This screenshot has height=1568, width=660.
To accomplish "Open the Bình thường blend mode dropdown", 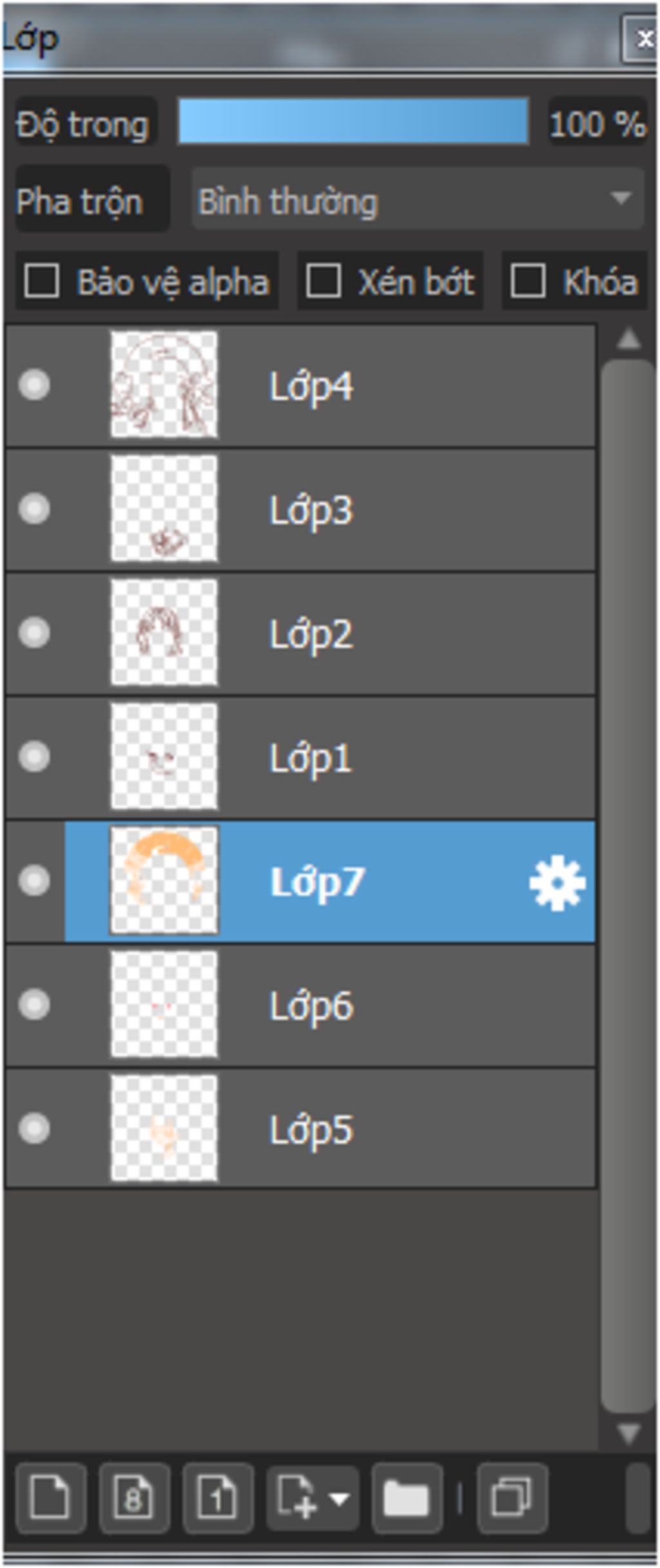I will coord(418,199).
